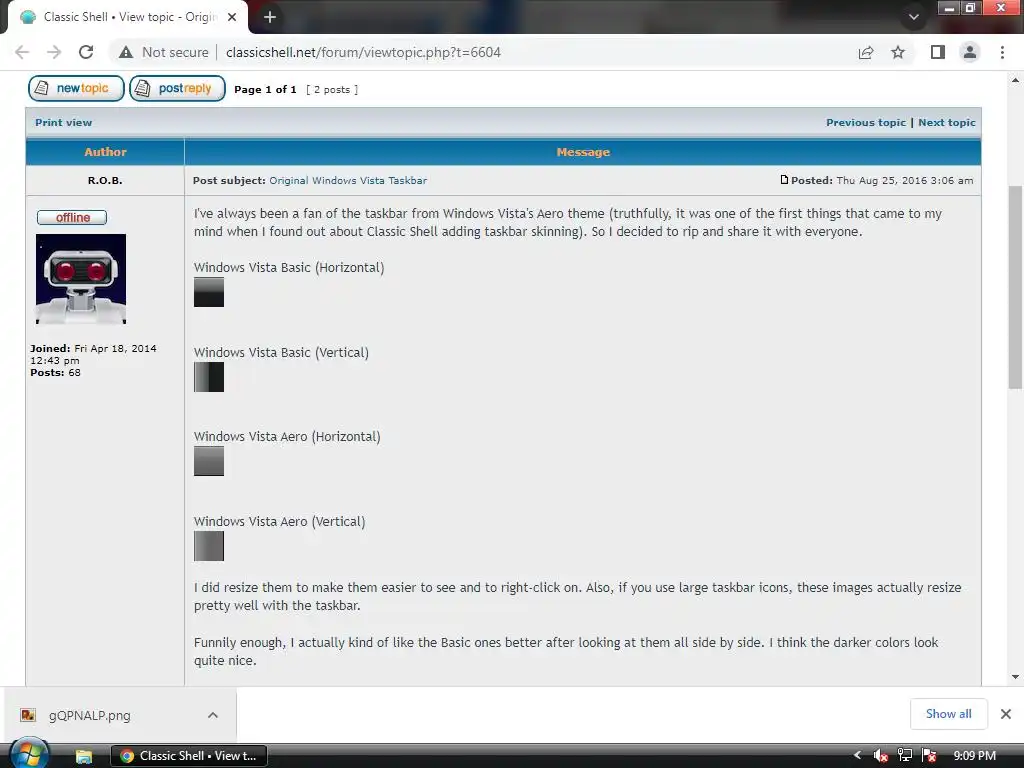Click the scrollbar down arrow
Screen dimensions: 1024x768
(1016, 677)
